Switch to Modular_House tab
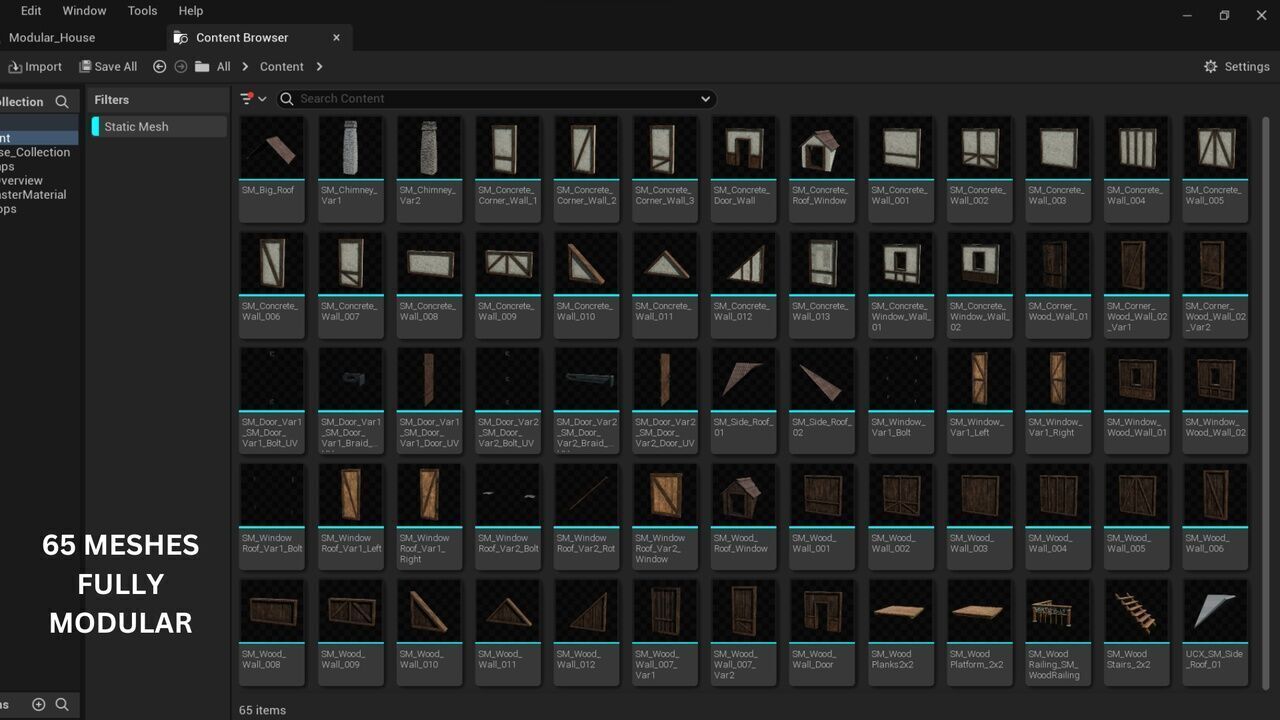Image resolution: width=1280 pixels, height=720 pixels. coord(52,38)
